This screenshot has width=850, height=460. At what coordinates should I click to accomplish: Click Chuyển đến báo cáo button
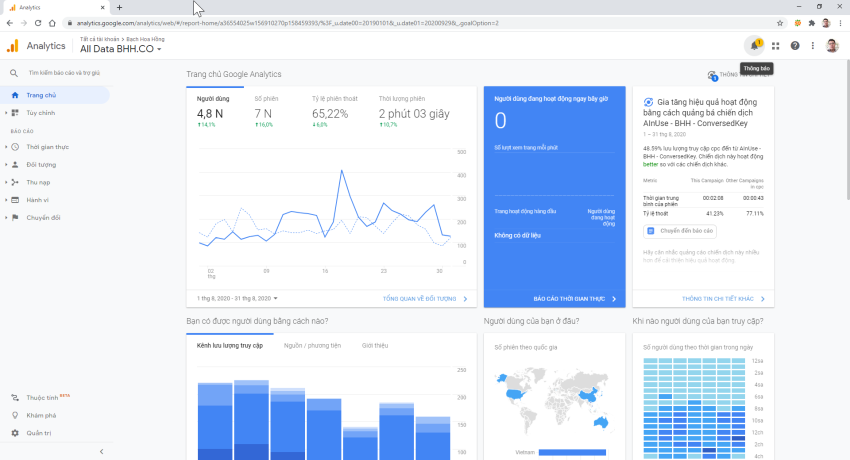680,231
